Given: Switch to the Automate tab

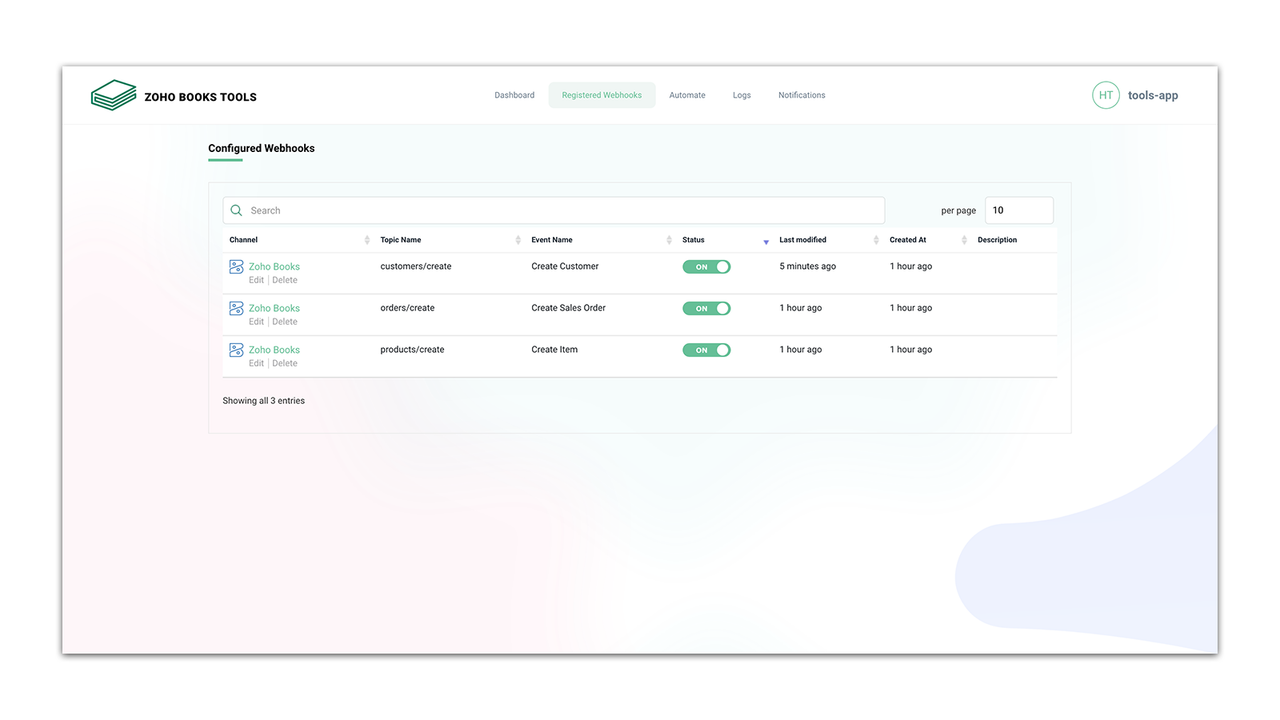Looking at the screenshot, I should [687, 95].
